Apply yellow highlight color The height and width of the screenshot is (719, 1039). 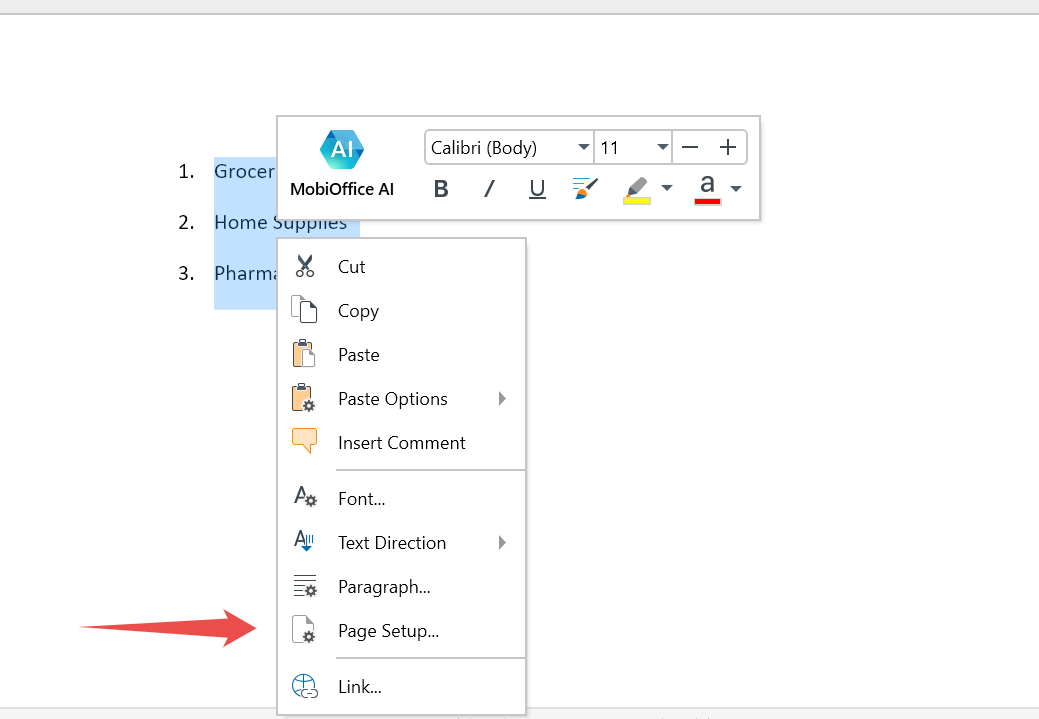click(637, 190)
